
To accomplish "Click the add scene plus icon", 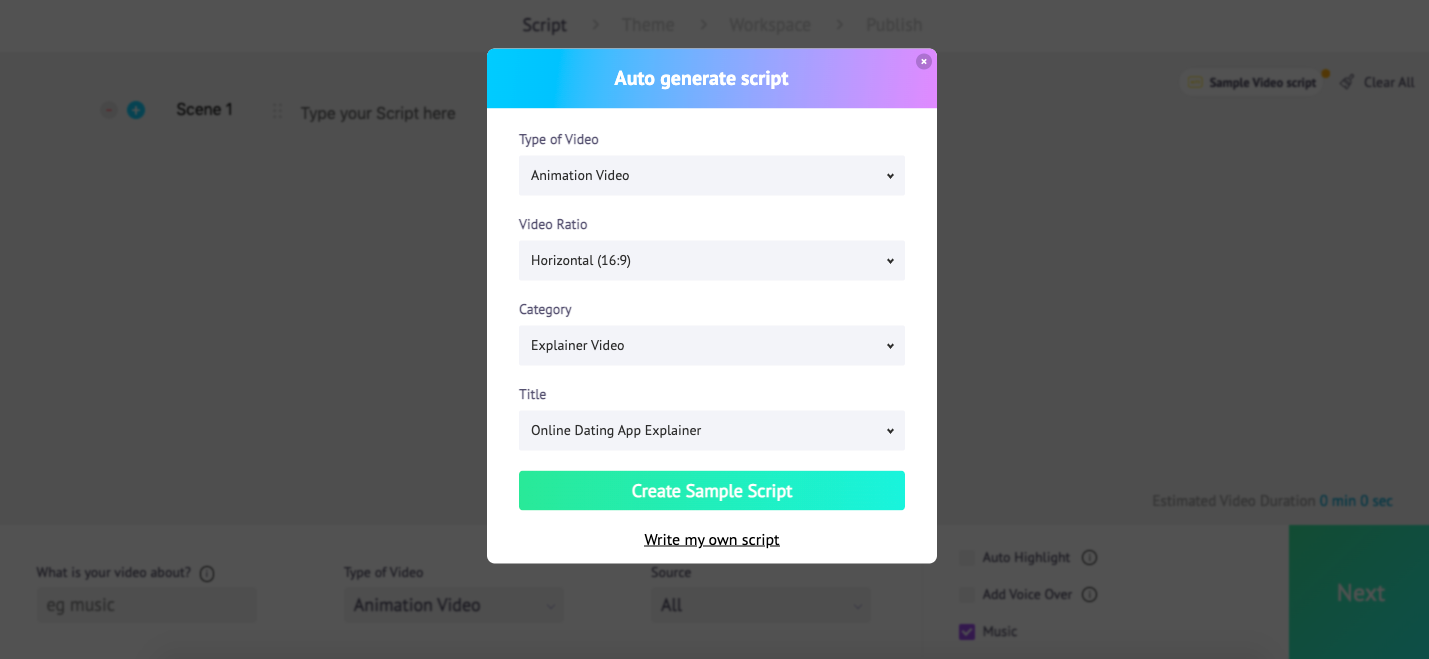I will [136, 110].
